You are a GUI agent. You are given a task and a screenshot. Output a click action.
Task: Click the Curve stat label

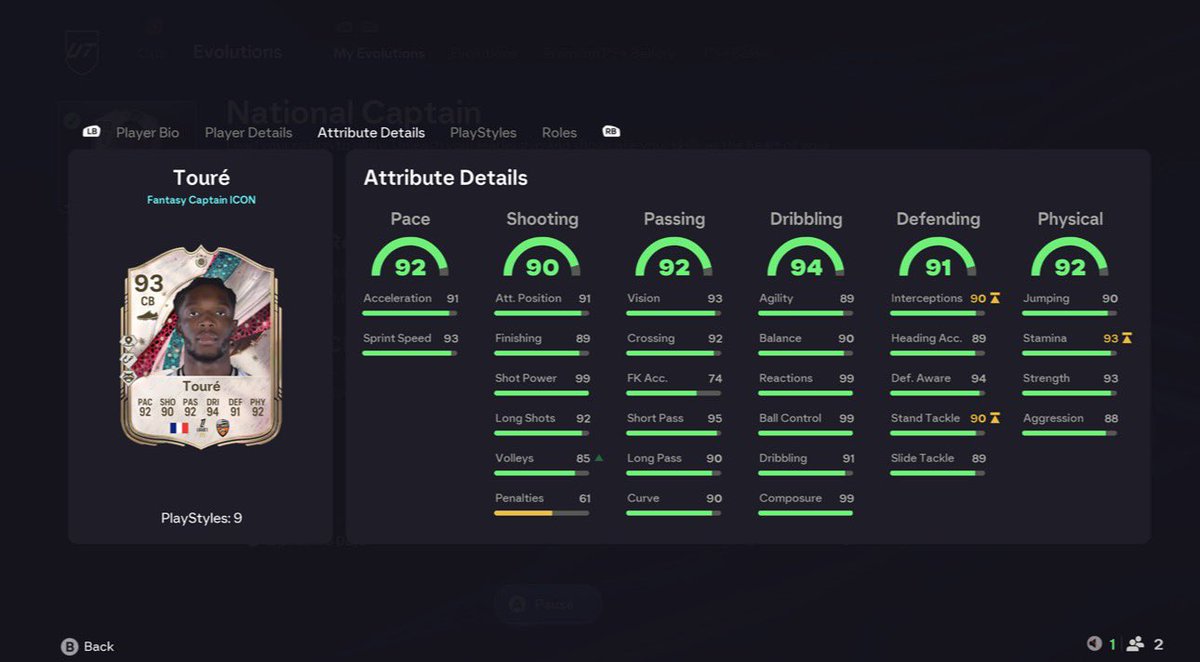point(643,498)
